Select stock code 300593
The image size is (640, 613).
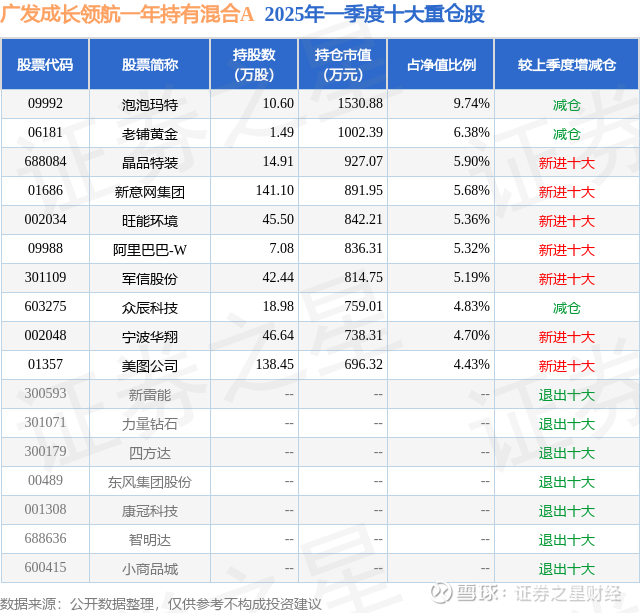point(45,393)
